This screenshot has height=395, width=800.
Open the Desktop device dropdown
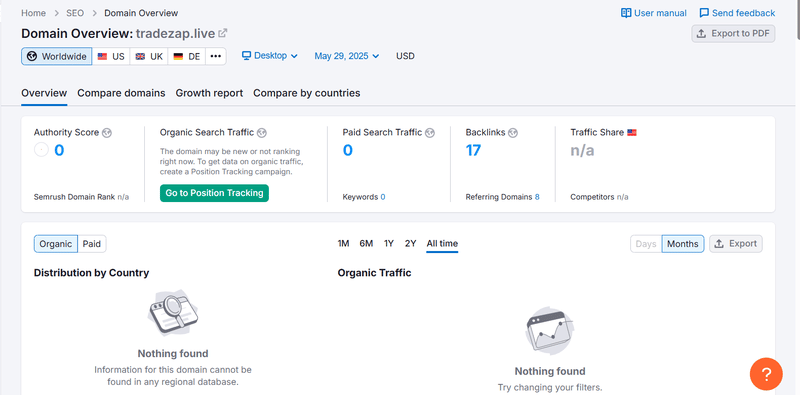point(270,56)
